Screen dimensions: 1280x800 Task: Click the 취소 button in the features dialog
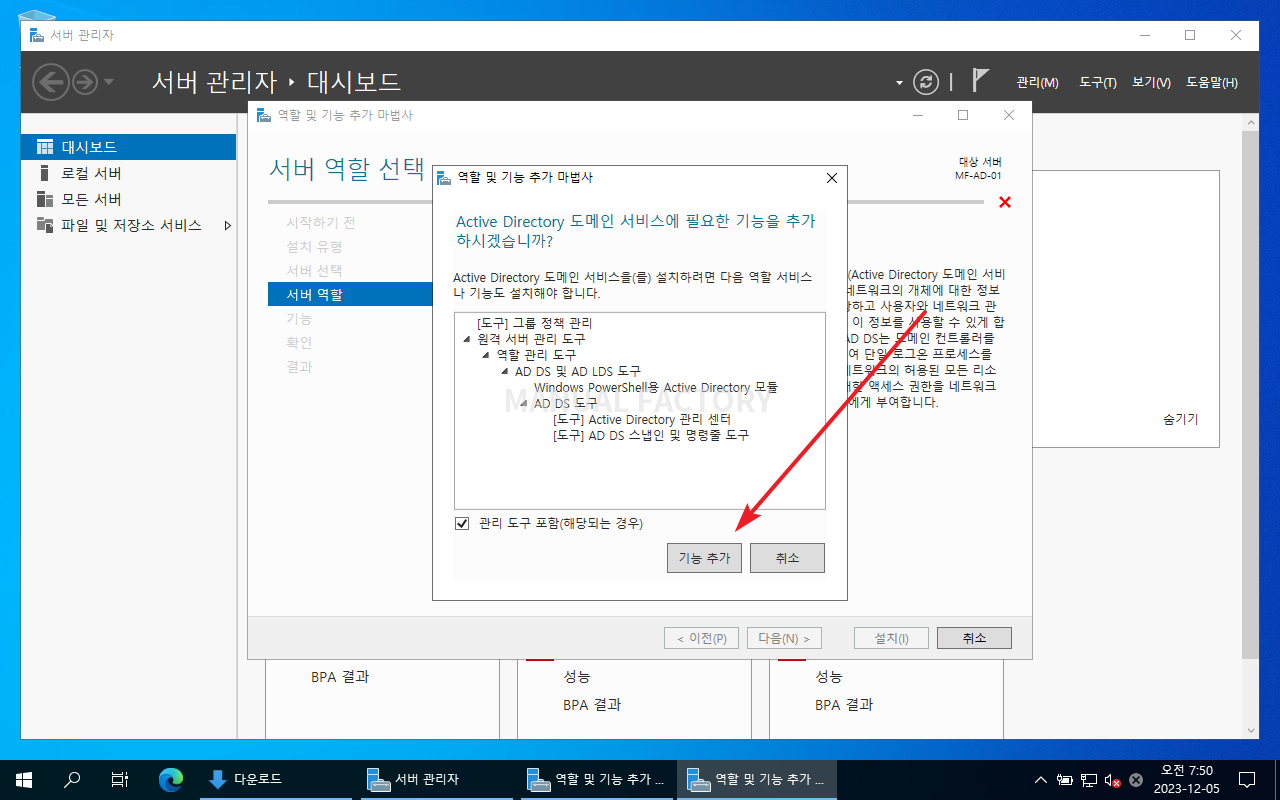click(787, 558)
